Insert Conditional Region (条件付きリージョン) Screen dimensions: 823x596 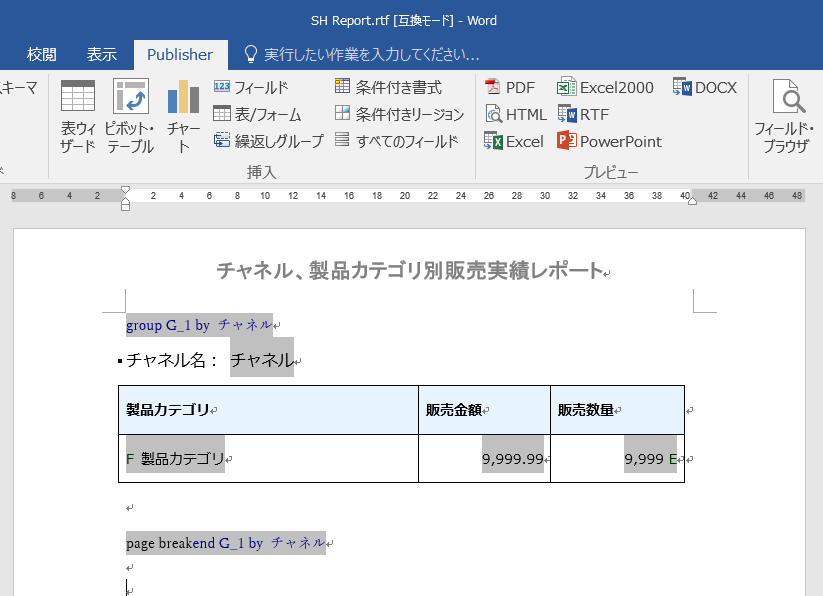click(x=399, y=114)
